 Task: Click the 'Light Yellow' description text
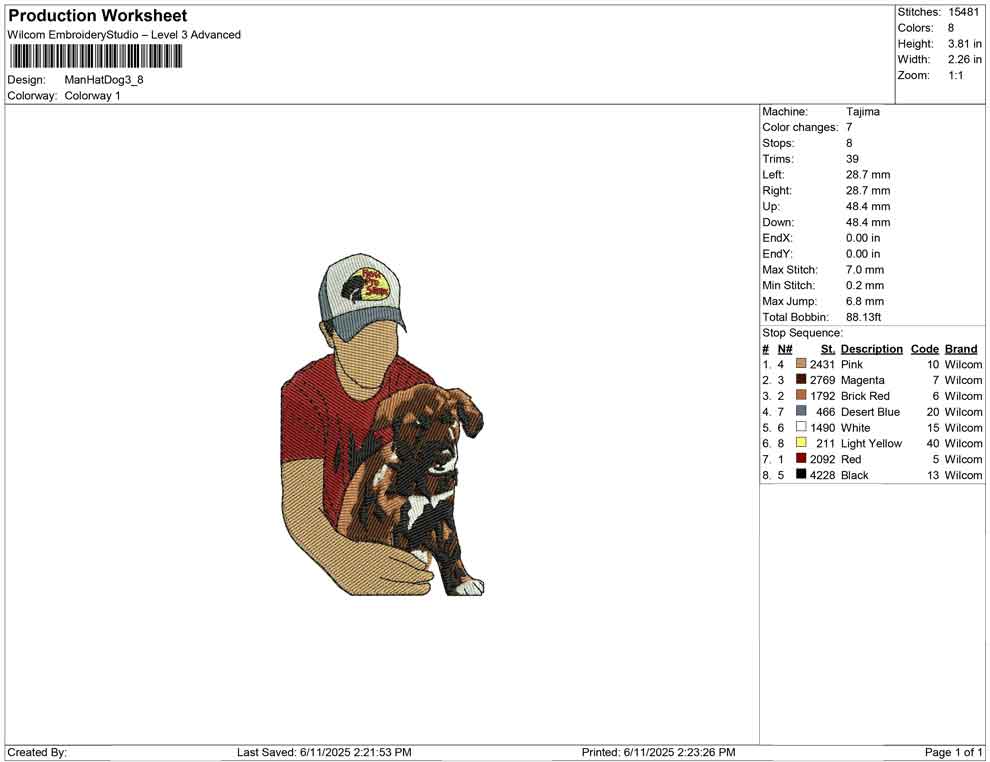pyautogui.click(x=871, y=443)
